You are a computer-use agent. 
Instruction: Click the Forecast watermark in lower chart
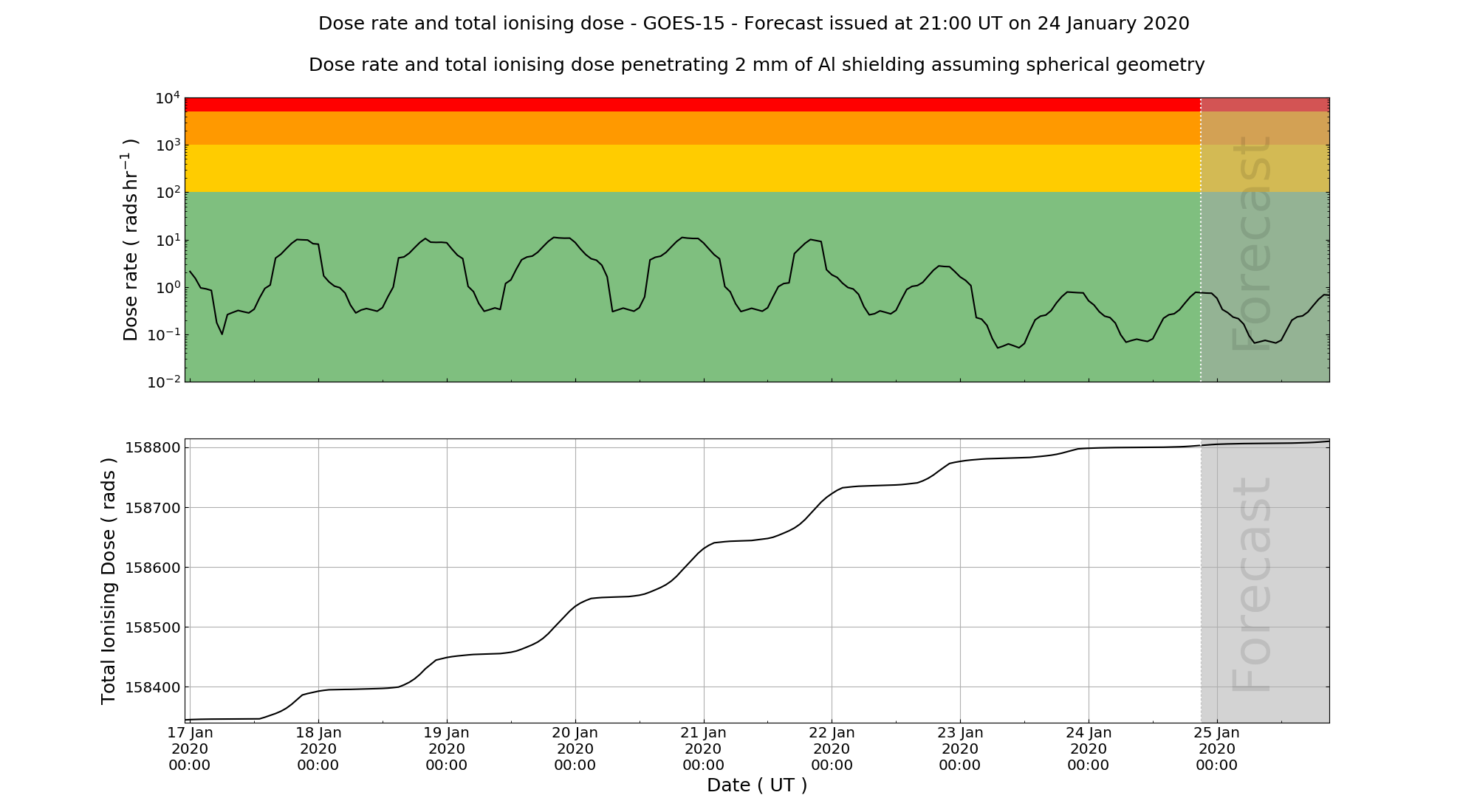tap(1252, 585)
